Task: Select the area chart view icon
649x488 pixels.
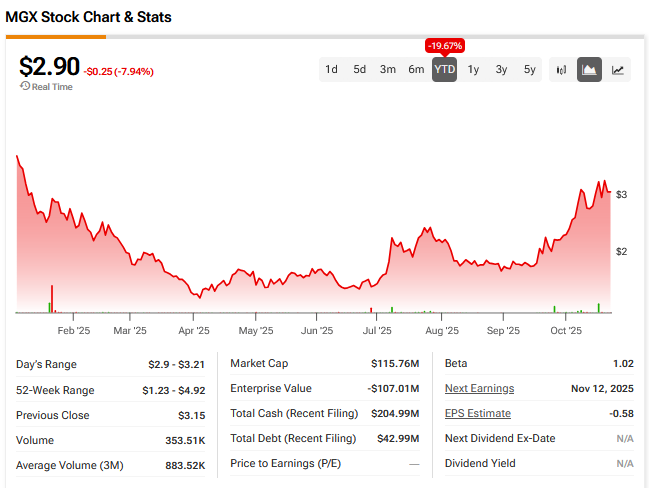Action: tap(590, 70)
